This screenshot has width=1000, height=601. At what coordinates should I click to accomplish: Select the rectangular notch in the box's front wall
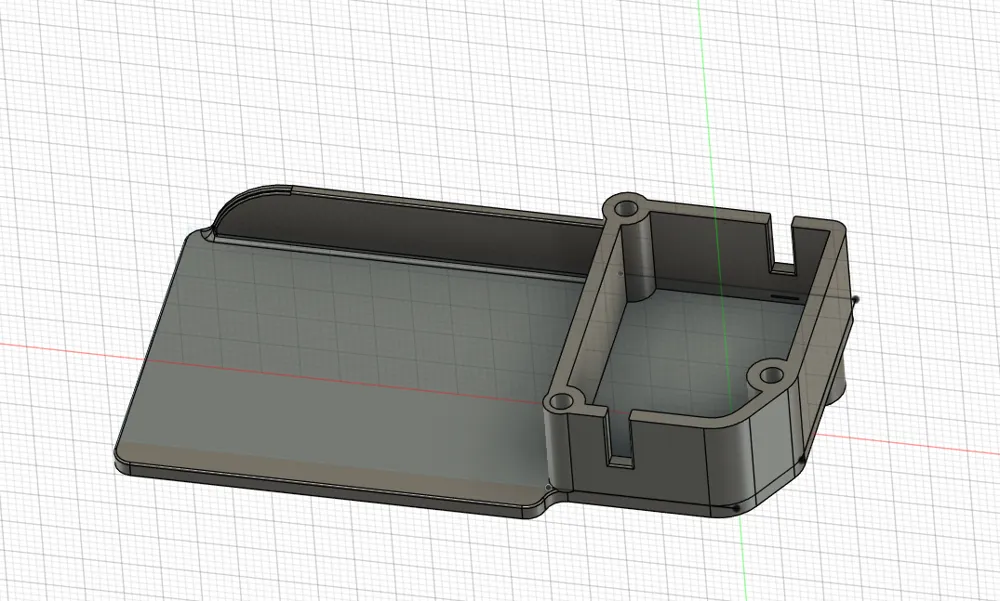click(x=618, y=439)
